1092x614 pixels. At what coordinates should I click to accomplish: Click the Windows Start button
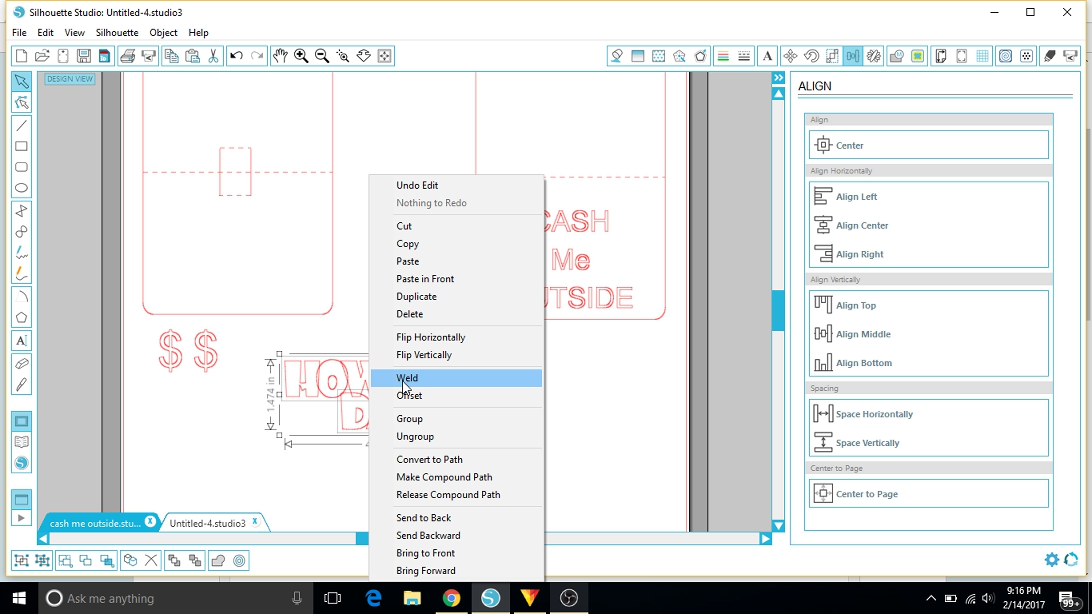(x=20, y=598)
